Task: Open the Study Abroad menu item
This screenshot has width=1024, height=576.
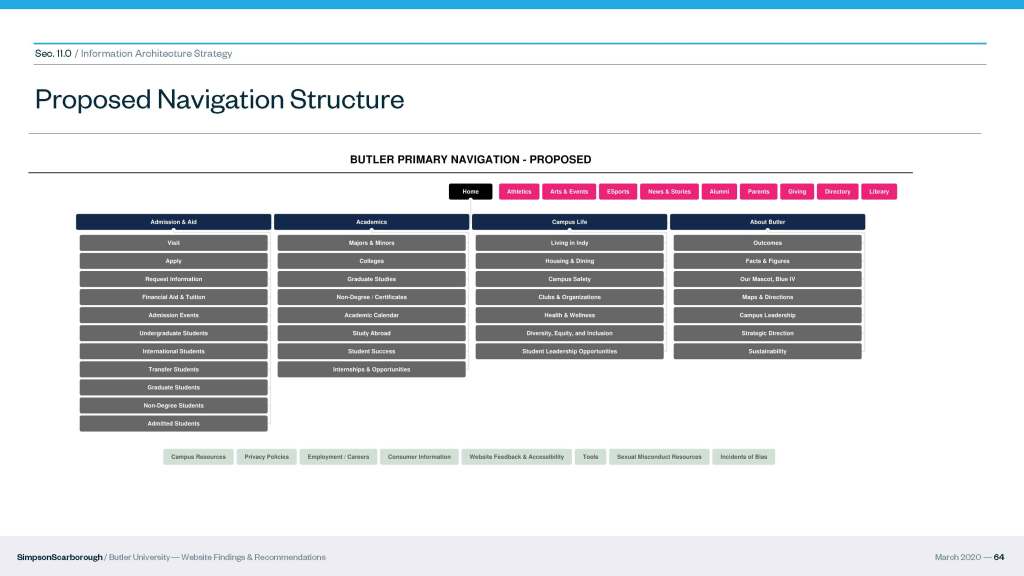Action: 371,333
